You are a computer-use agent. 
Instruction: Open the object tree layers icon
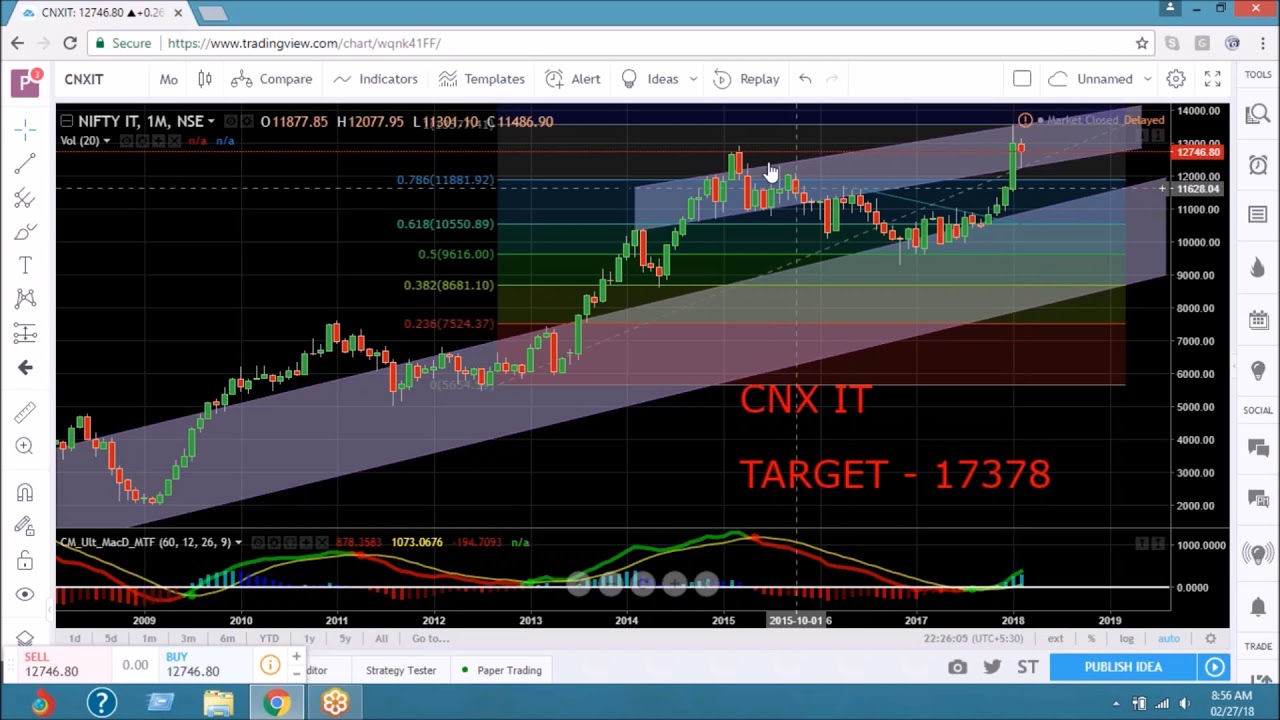(25, 637)
